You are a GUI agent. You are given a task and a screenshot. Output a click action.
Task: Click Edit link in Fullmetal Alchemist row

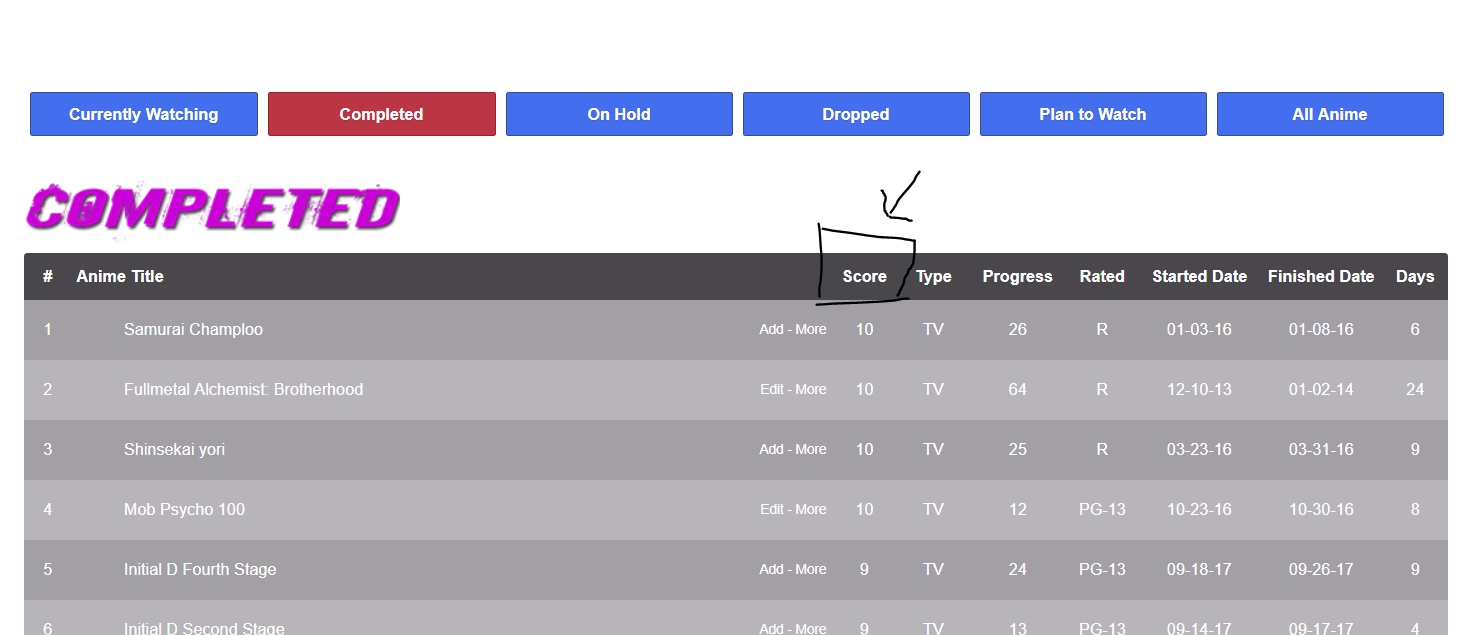[x=772, y=389]
